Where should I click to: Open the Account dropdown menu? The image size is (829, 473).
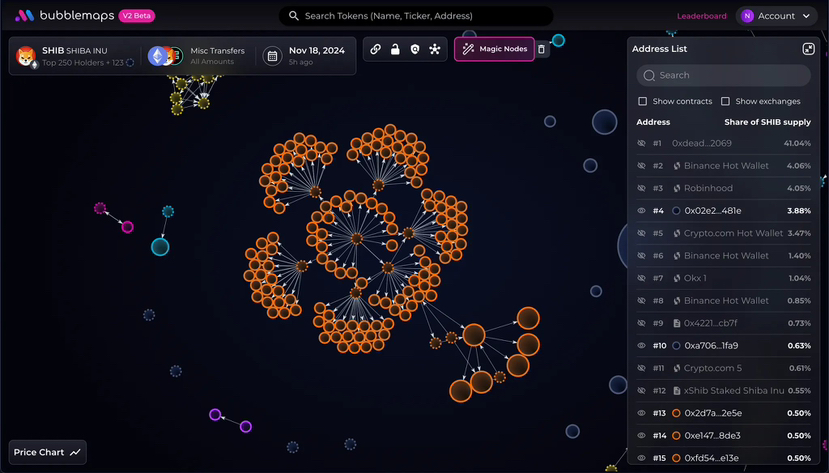[776, 16]
